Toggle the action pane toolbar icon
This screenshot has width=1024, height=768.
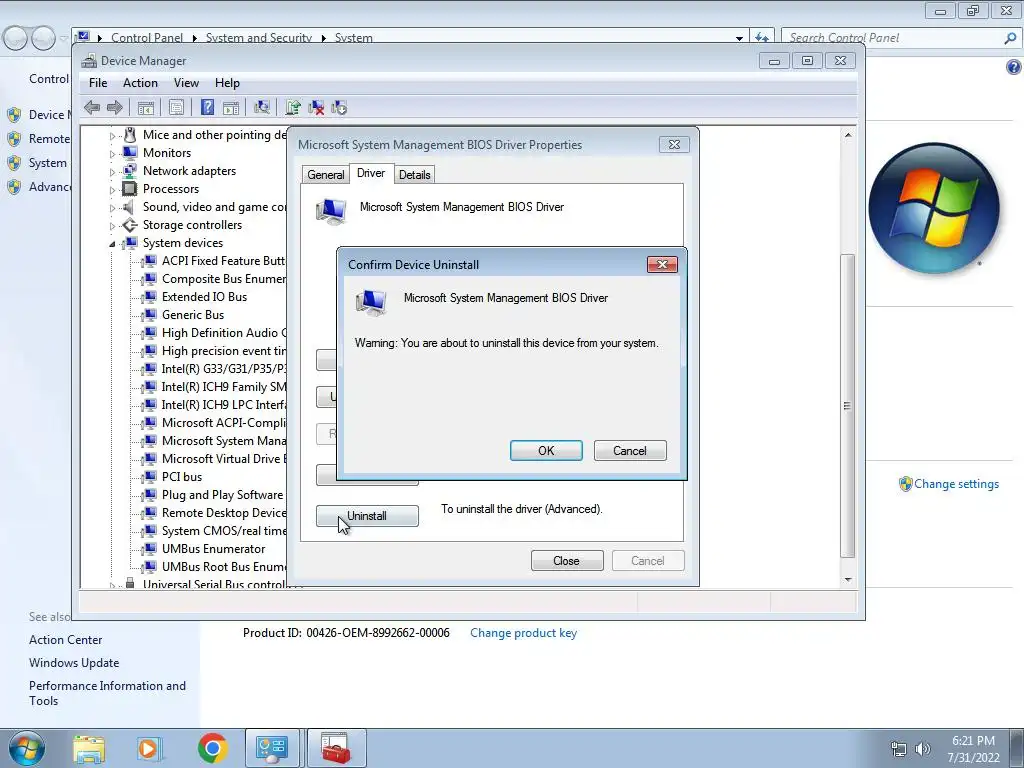tap(231, 107)
